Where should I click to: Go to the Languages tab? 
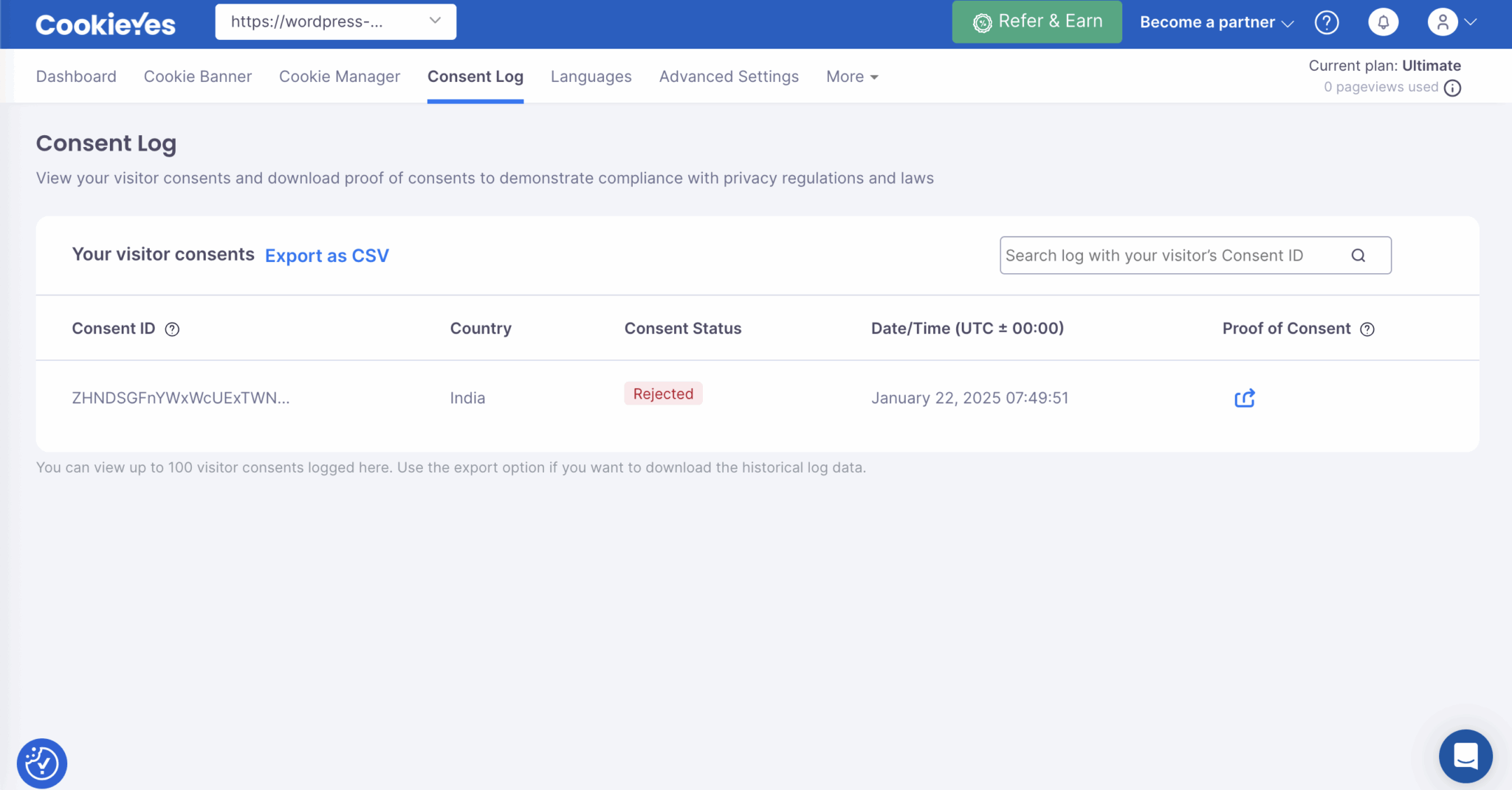click(591, 76)
